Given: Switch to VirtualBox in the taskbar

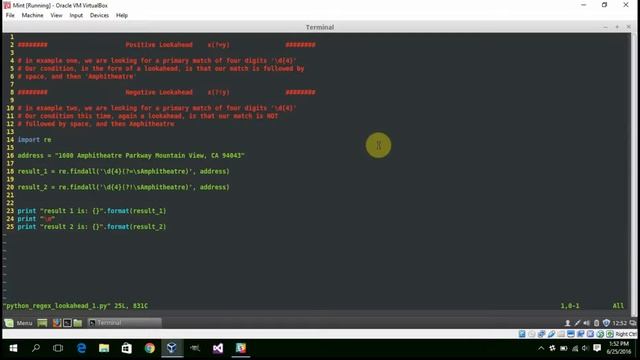Looking at the screenshot, I should point(172,348).
